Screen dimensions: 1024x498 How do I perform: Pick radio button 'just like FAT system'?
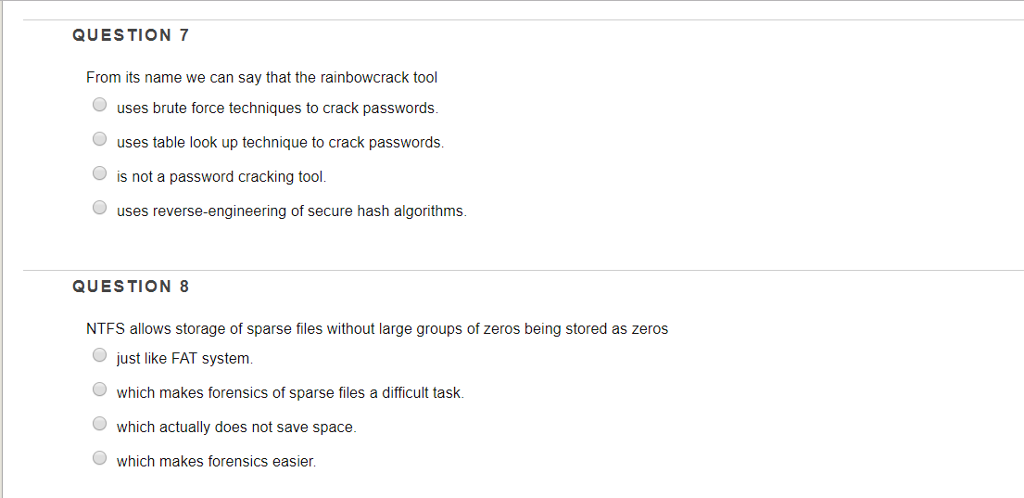[x=99, y=355]
